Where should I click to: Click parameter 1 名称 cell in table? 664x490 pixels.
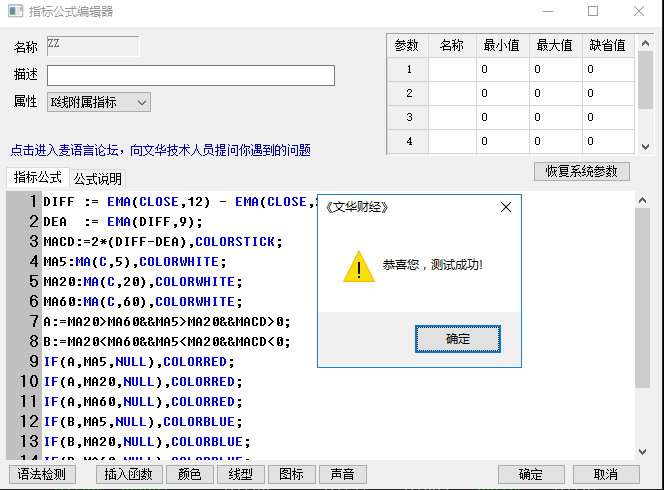[x=451, y=69]
